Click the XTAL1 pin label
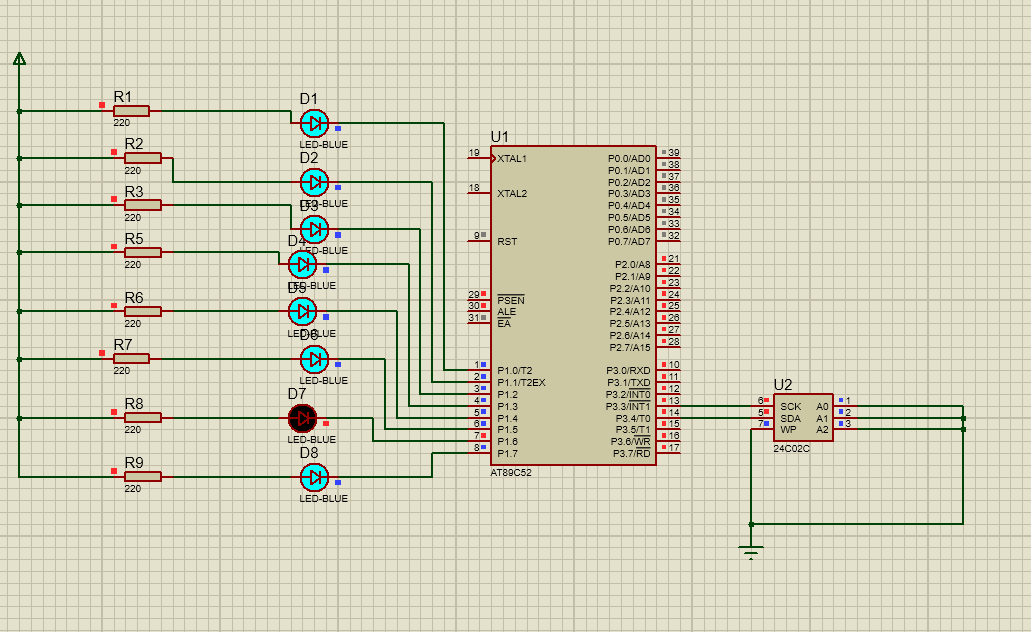 click(512, 158)
